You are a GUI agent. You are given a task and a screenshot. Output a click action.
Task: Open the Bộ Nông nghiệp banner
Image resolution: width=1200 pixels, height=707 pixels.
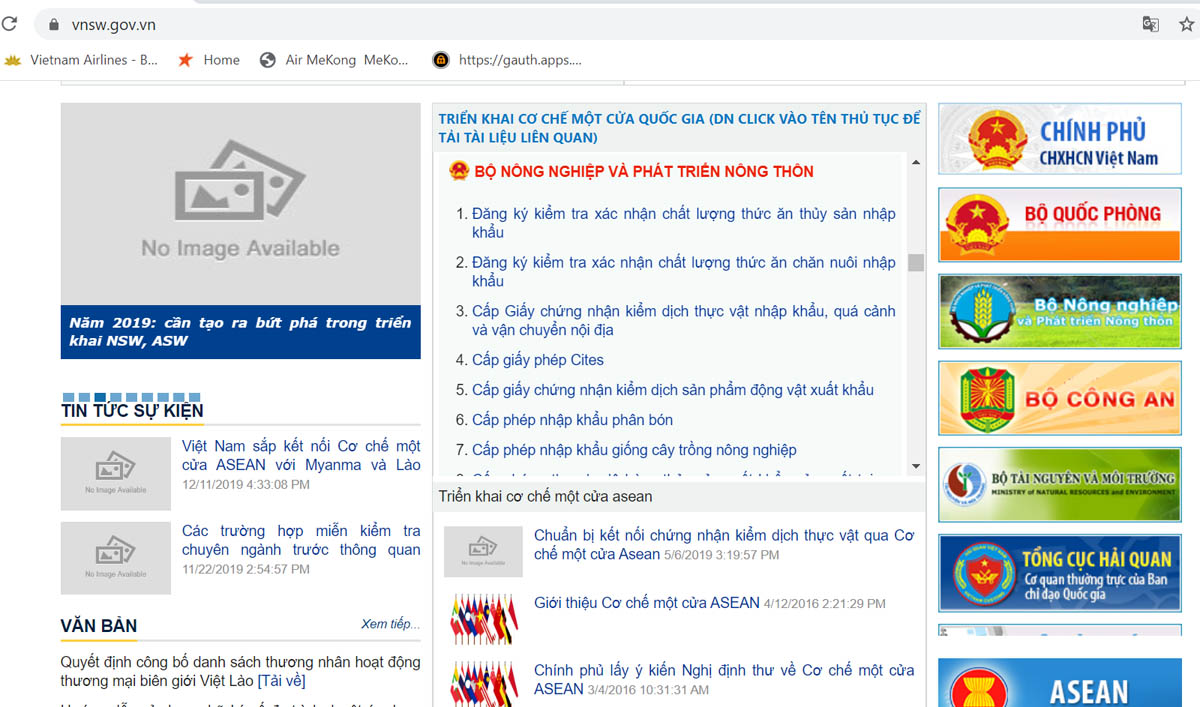coord(1060,311)
